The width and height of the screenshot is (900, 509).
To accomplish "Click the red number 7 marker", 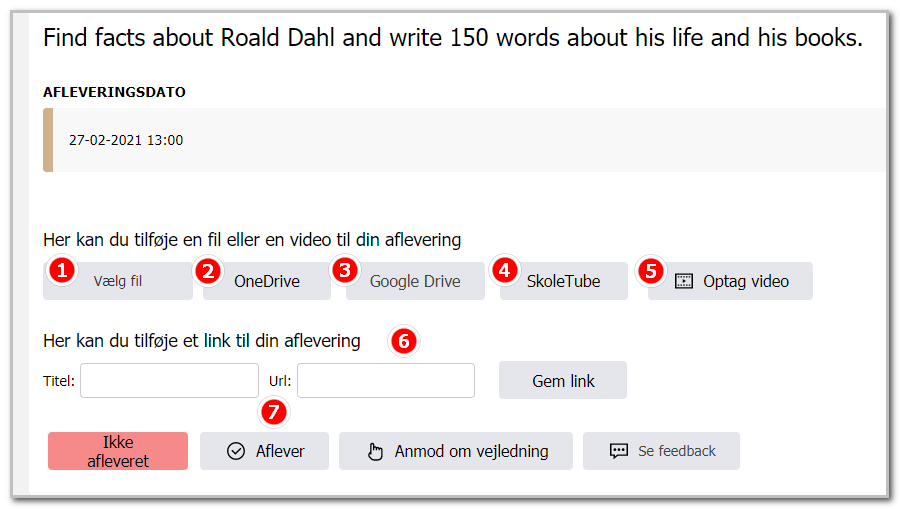I will coord(274,412).
